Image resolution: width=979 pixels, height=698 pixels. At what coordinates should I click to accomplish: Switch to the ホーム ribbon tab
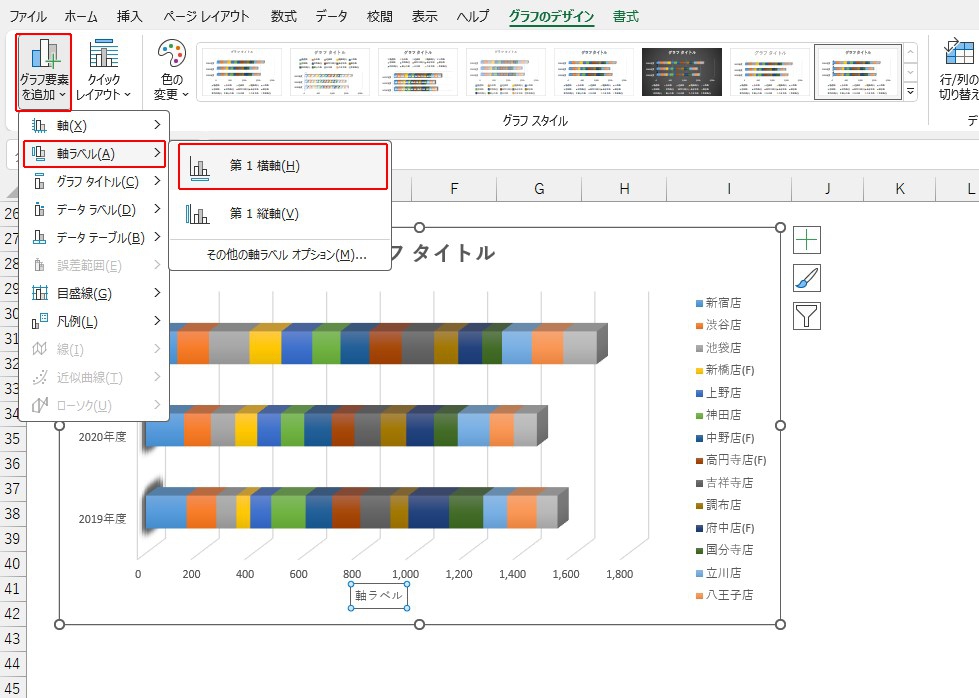(x=81, y=16)
